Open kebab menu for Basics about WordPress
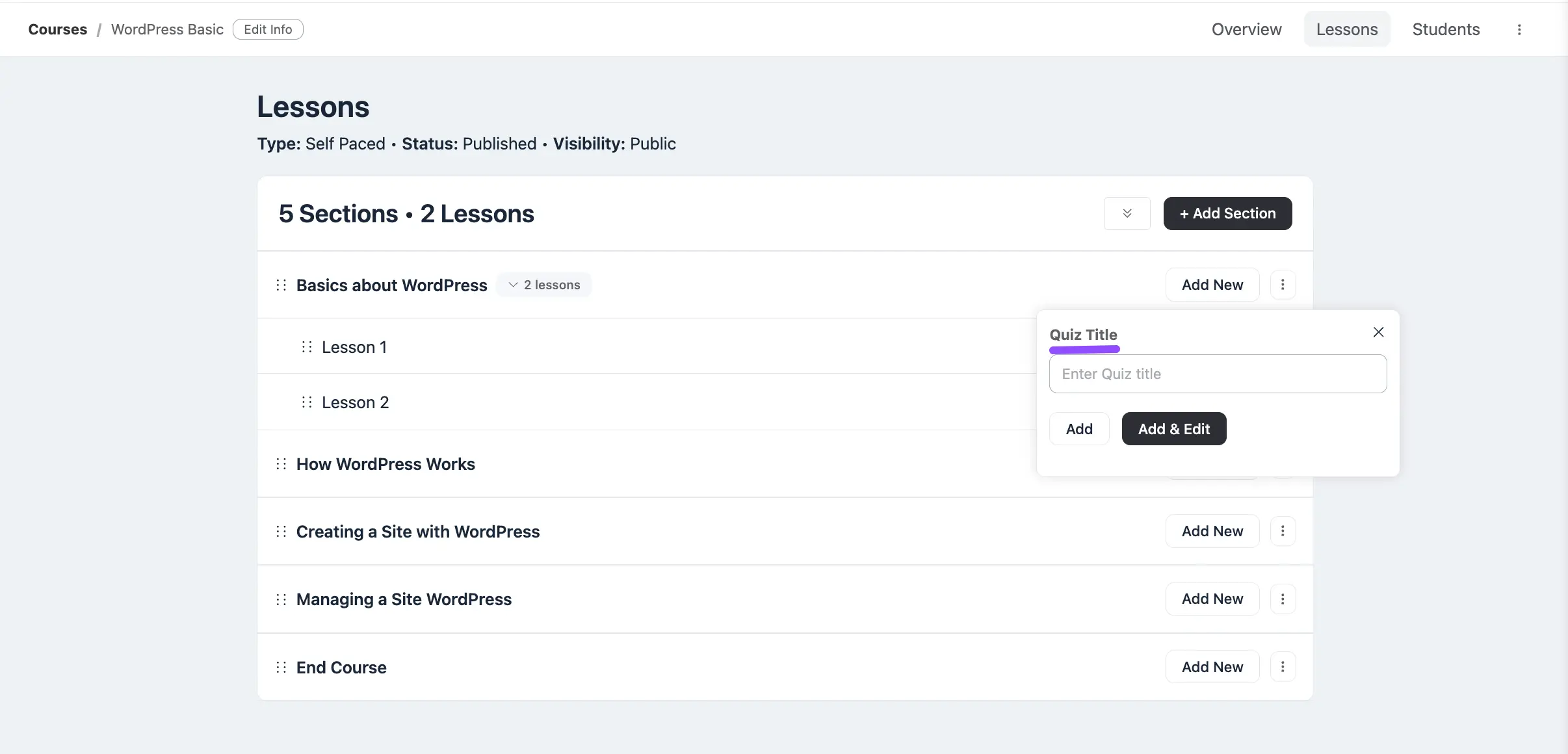 point(1282,285)
